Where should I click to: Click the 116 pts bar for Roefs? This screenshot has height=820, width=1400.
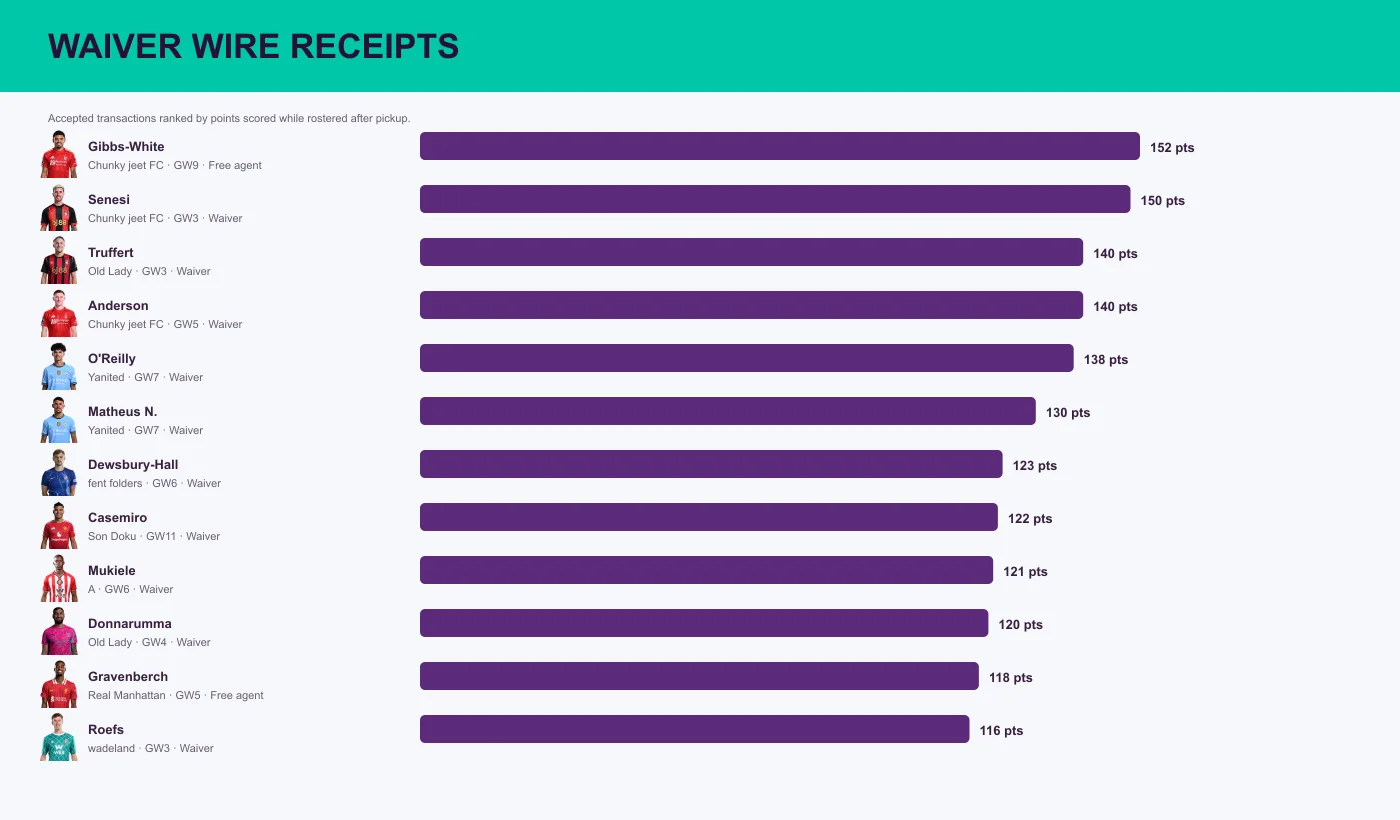tap(694, 729)
